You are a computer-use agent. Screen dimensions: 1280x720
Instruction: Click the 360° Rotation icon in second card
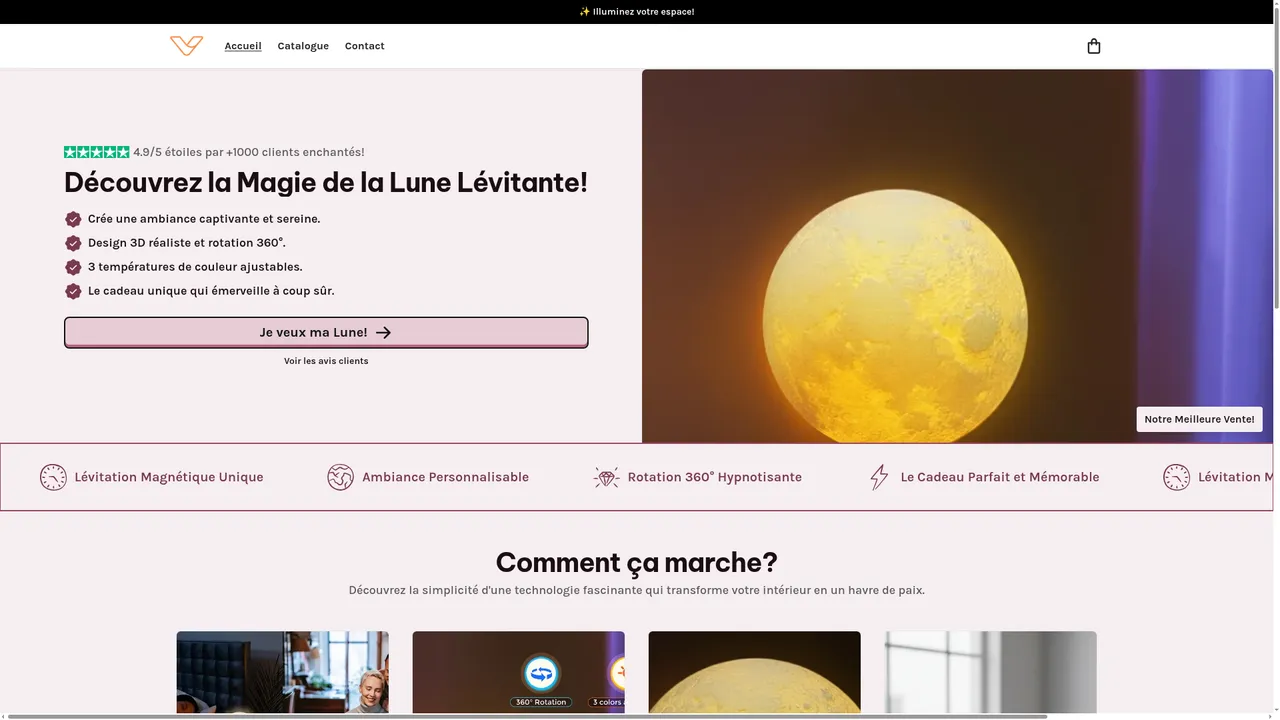pyautogui.click(x=541, y=673)
